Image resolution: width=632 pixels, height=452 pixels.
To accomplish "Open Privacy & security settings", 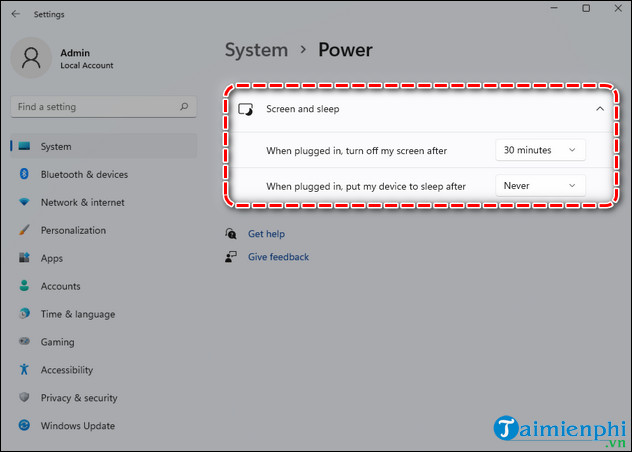I will click(79, 397).
